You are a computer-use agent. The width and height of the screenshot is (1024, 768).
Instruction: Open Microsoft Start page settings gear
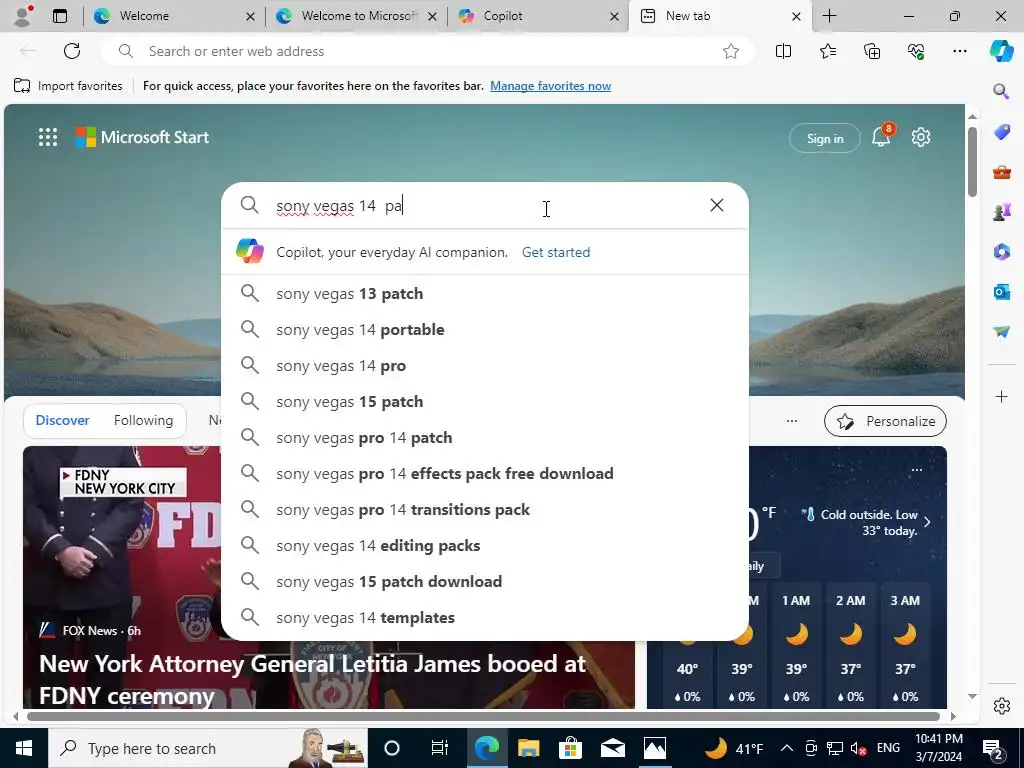pyautogui.click(x=921, y=137)
